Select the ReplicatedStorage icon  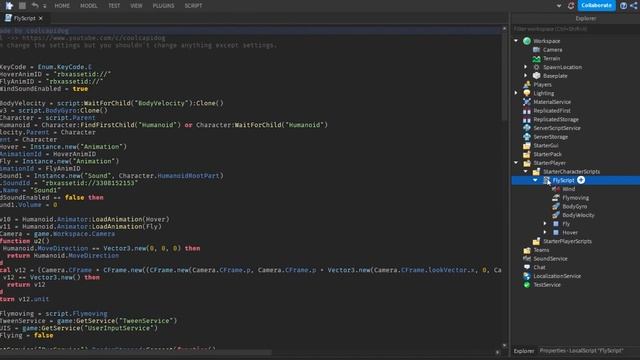coord(527,120)
